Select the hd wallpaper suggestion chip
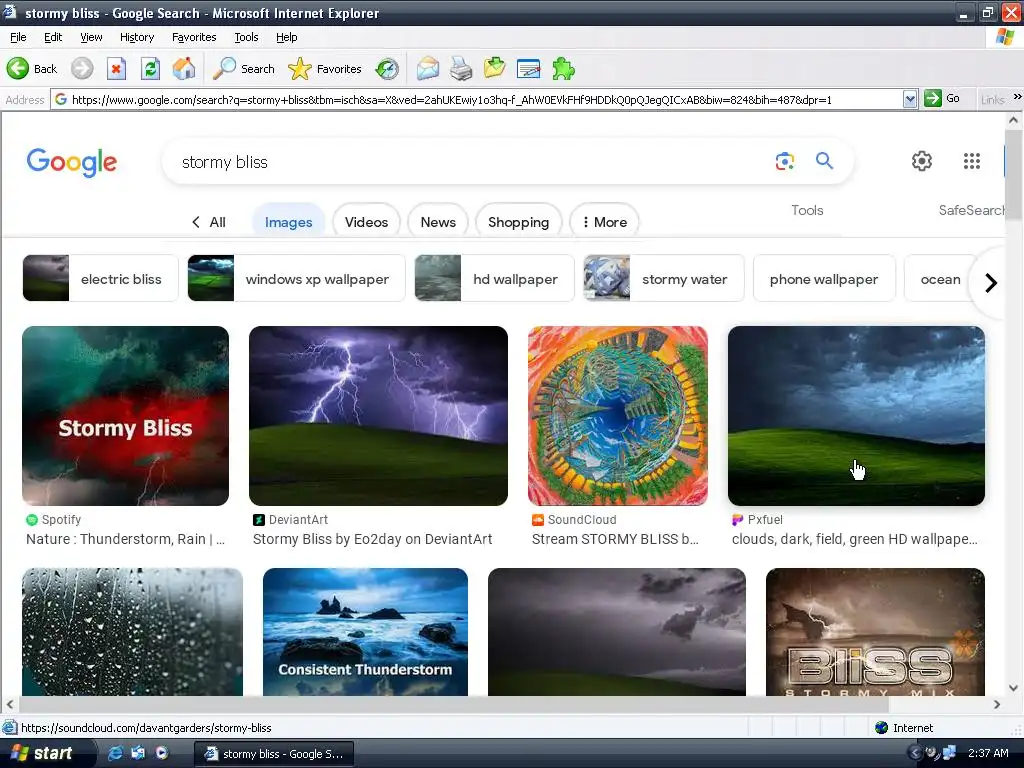 click(x=494, y=279)
